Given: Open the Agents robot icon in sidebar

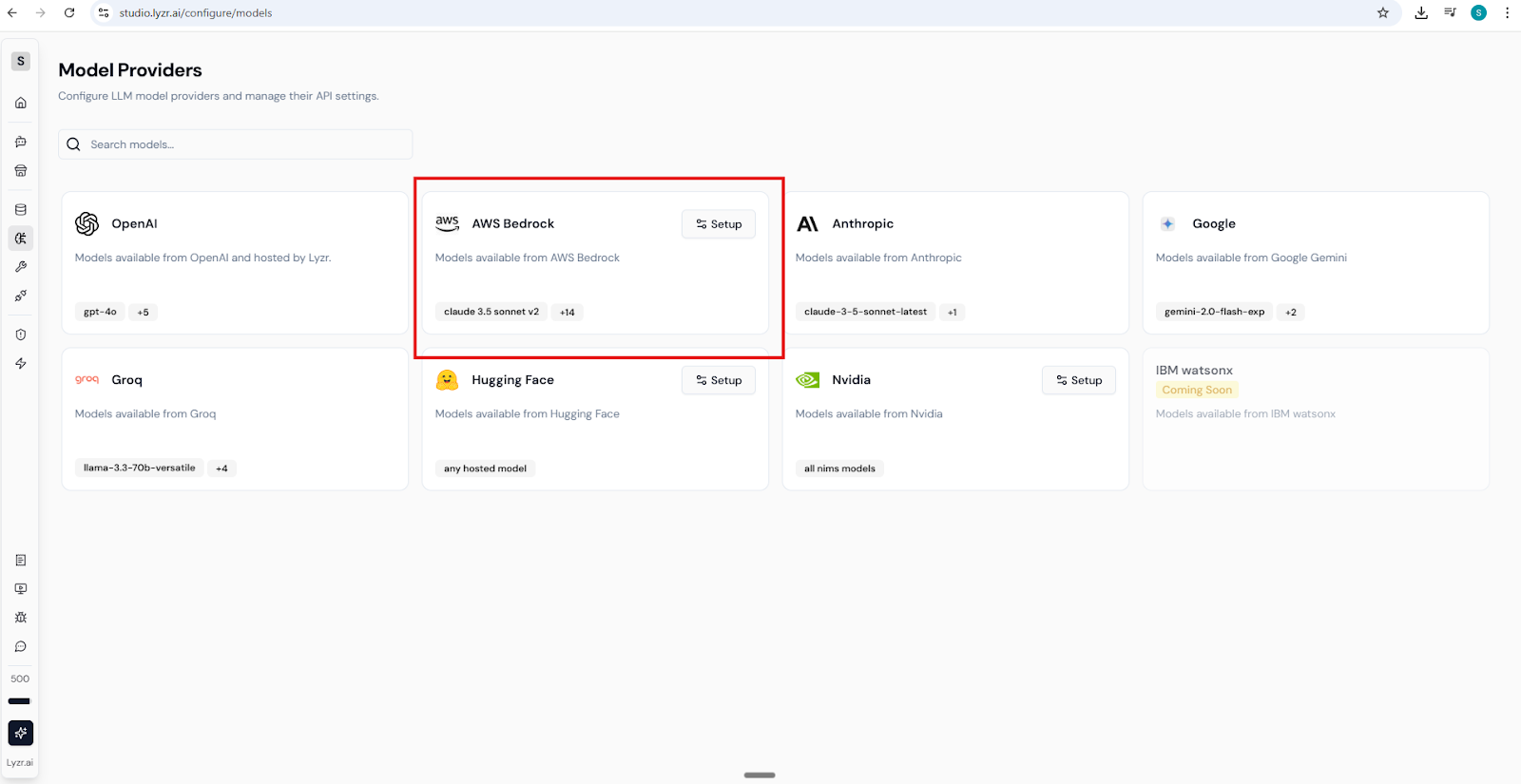Looking at the screenshot, I should tap(21, 142).
